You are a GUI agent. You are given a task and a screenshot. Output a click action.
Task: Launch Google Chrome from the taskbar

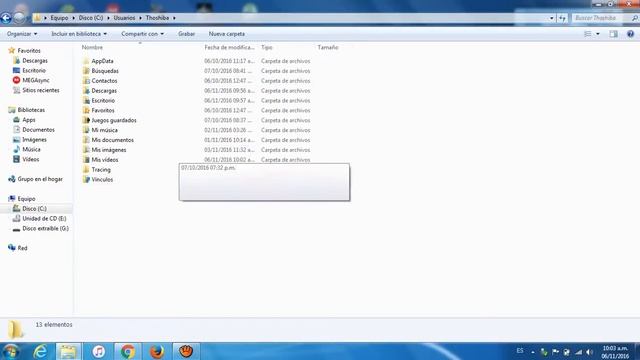click(127, 351)
